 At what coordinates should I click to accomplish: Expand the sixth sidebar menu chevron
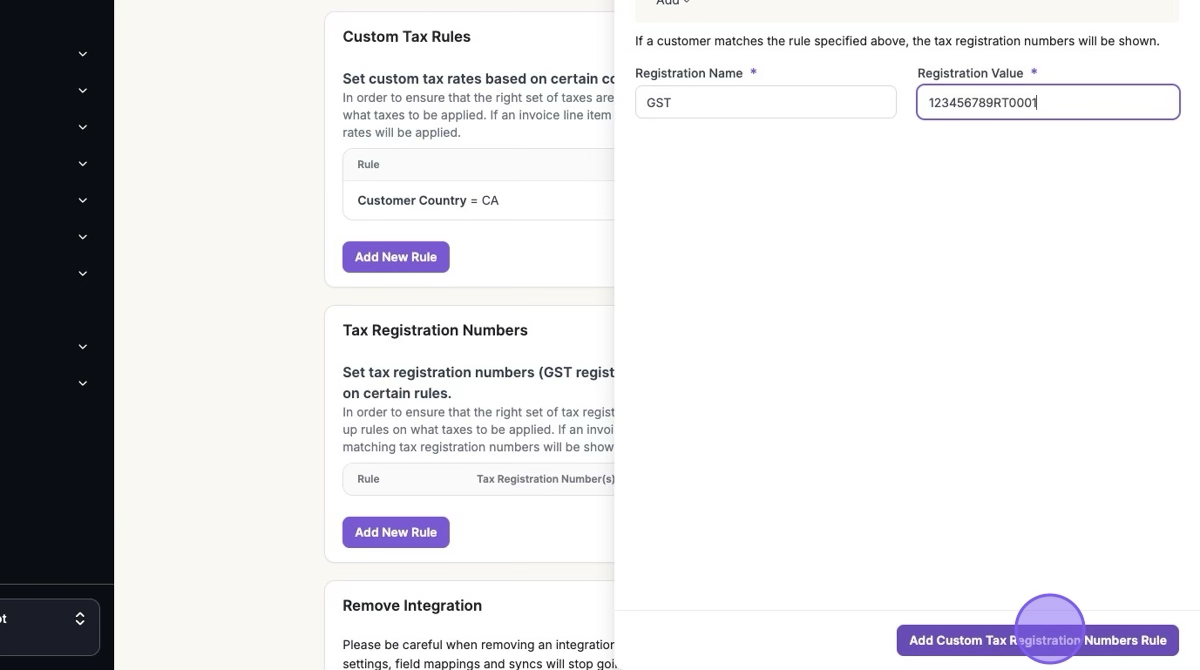click(83, 237)
